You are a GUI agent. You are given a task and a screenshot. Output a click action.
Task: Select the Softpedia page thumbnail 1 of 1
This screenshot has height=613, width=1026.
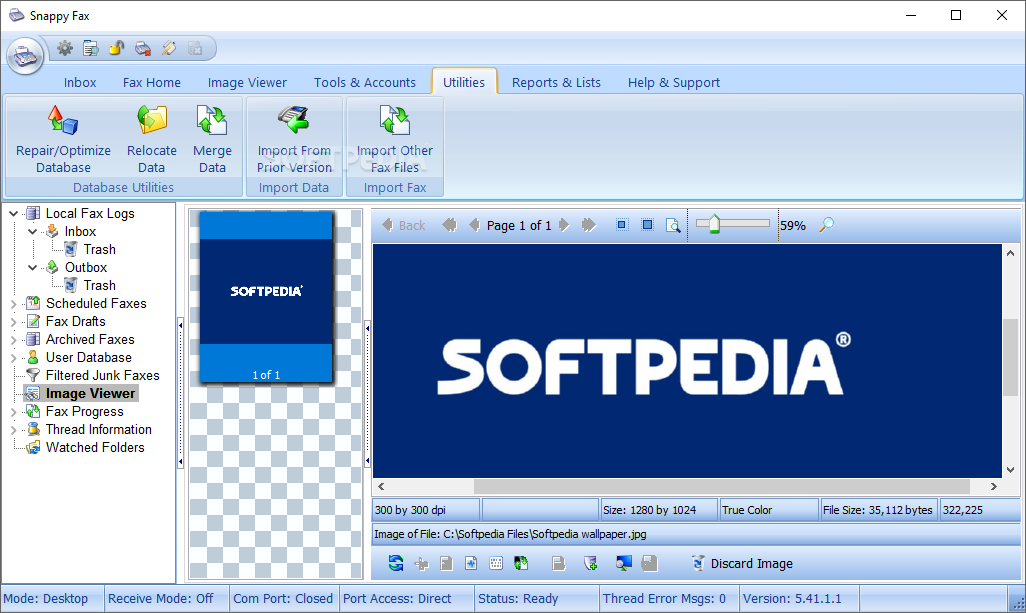click(266, 296)
